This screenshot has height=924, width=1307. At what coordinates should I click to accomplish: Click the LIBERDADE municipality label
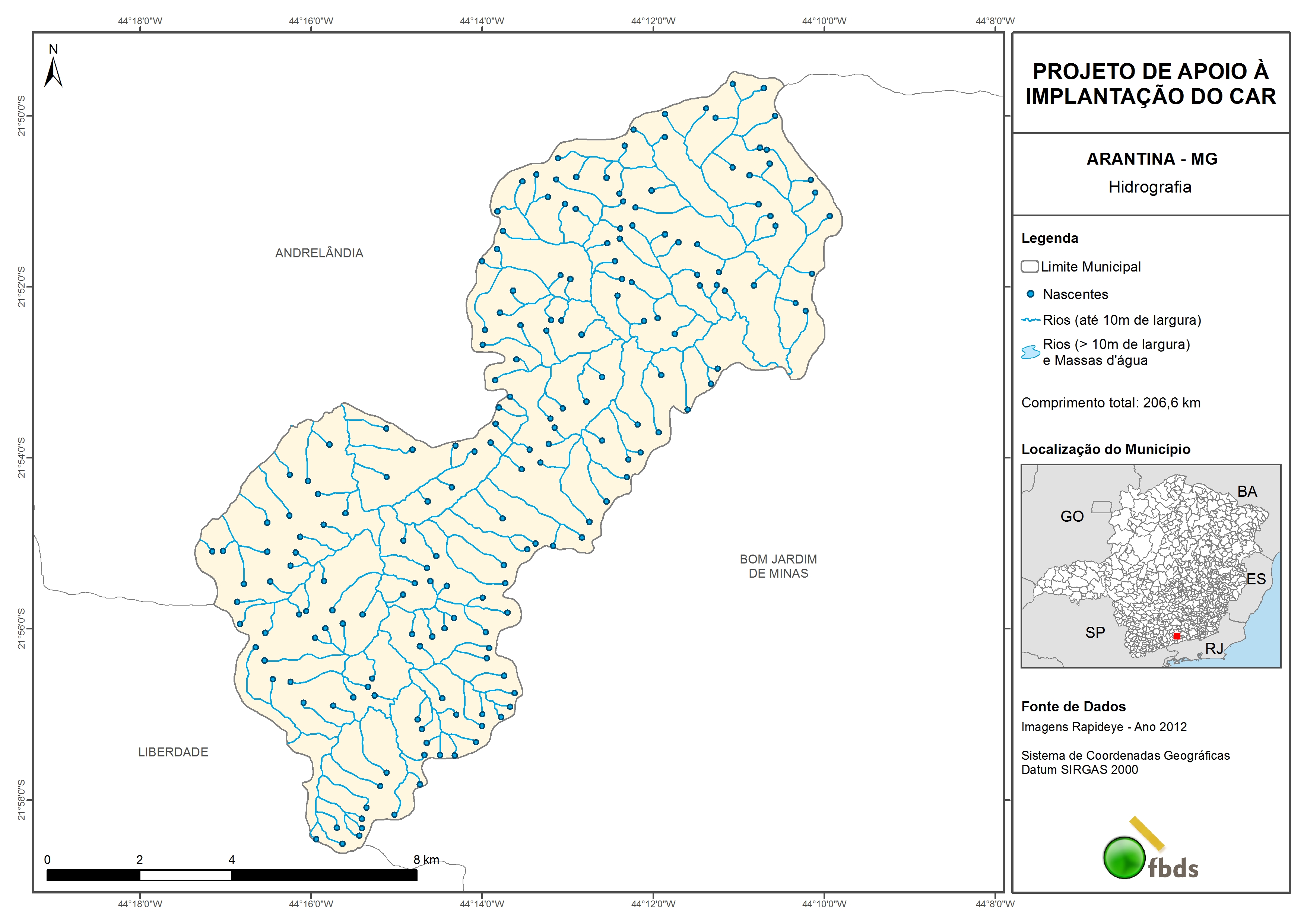173,752
